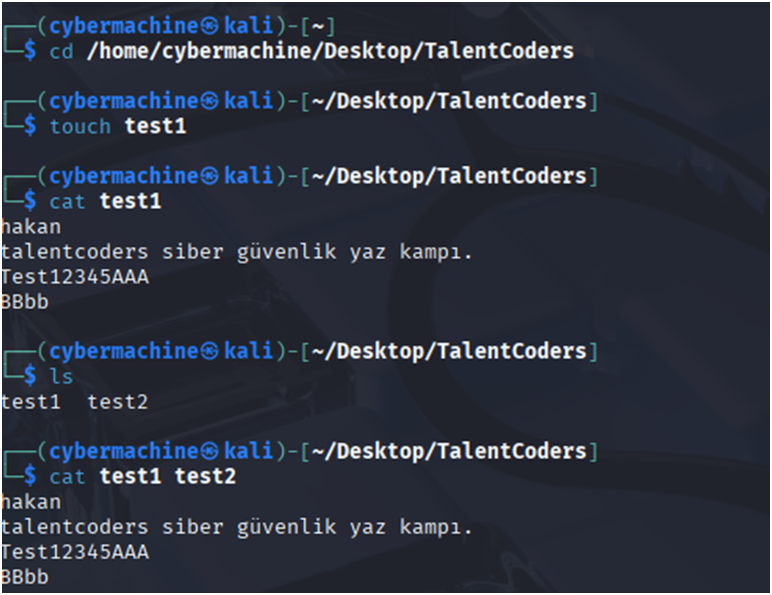Click last 'Test12345AAA' output line

point(75,552)
